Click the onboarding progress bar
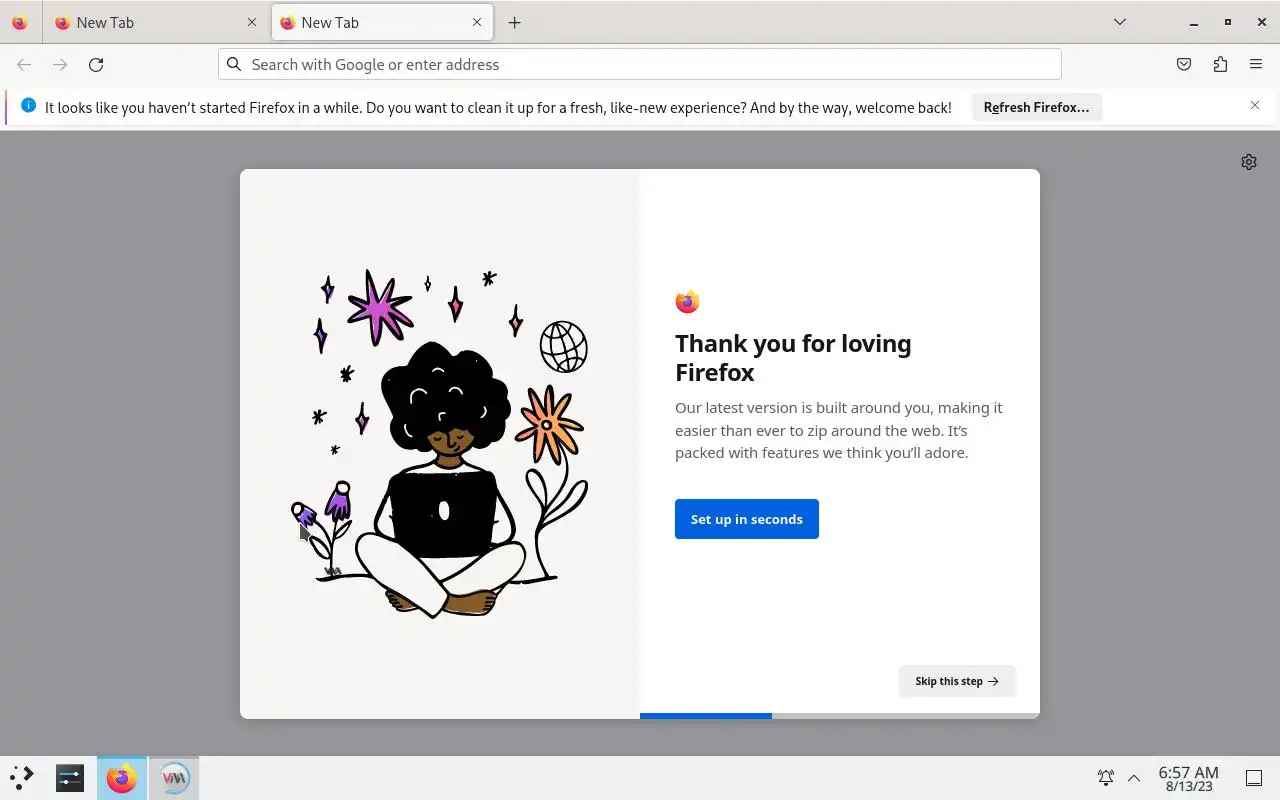Screen dimensions: 1280x800 840,716
